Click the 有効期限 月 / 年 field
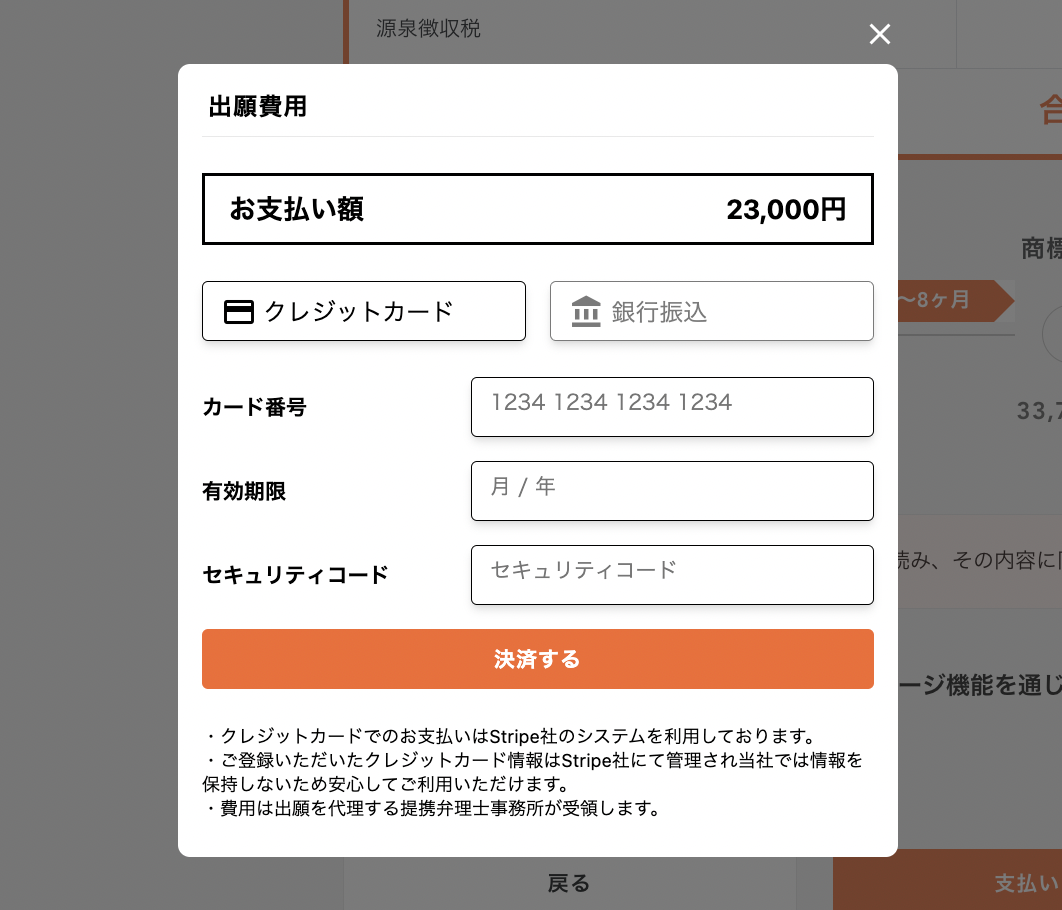 [x=672, y=491]
